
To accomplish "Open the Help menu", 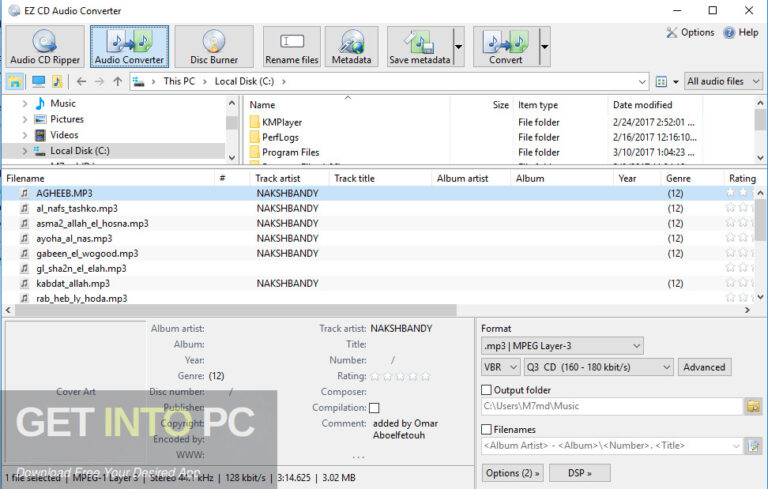I will point(742,32).
